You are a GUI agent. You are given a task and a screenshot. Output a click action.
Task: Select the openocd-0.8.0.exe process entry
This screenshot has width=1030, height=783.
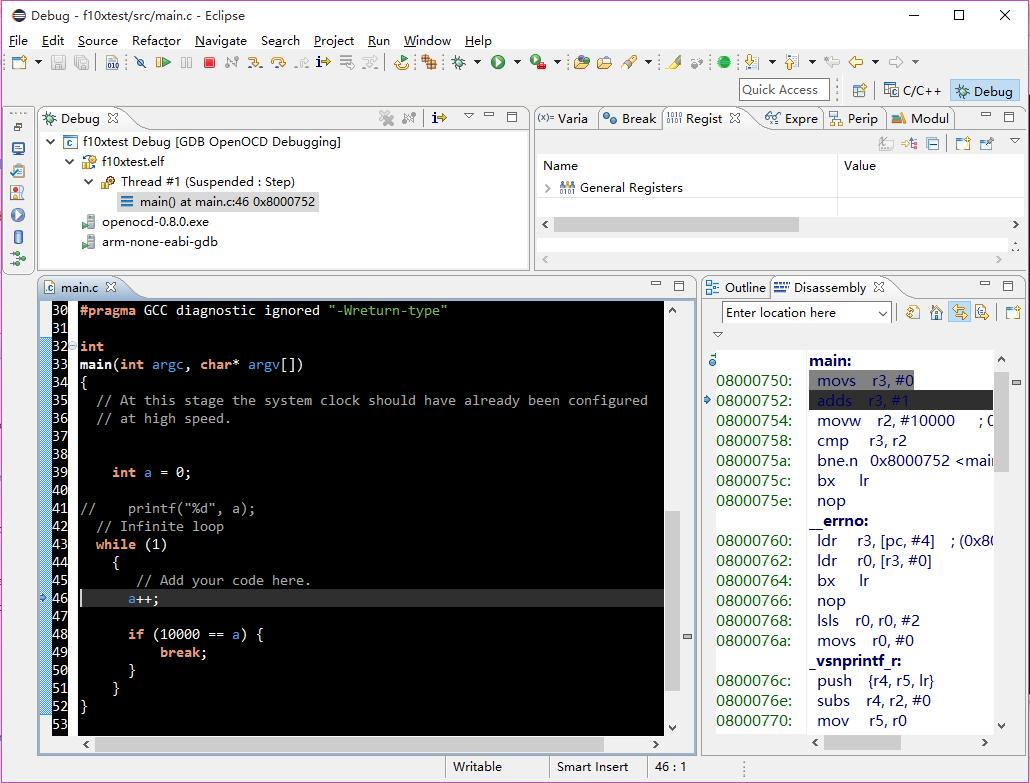point(155,222)
